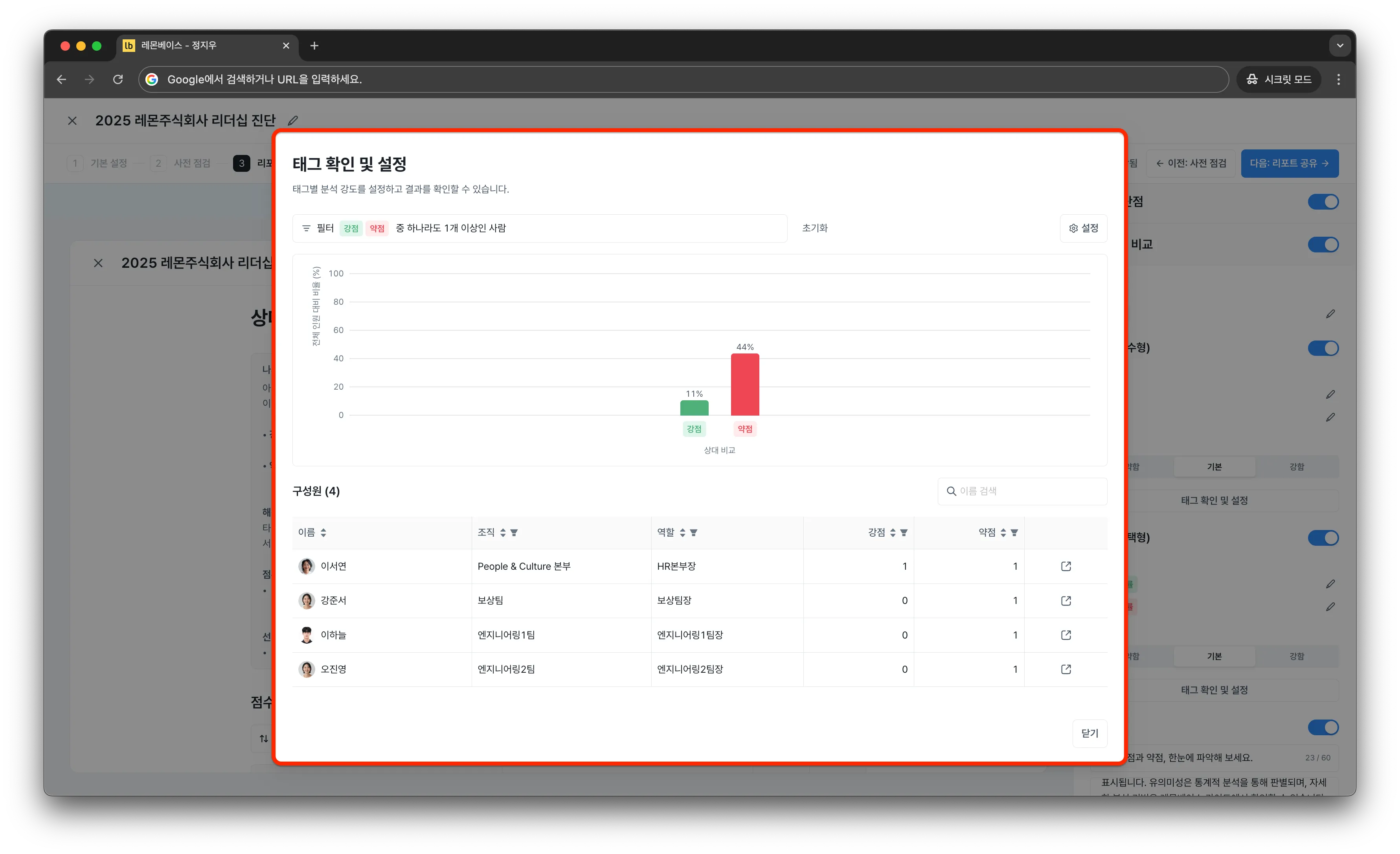Click lower 태그 확인 및 설정 button
Image resolution: width=1400 pixels, height=854 pixels.
(1214, 690)
